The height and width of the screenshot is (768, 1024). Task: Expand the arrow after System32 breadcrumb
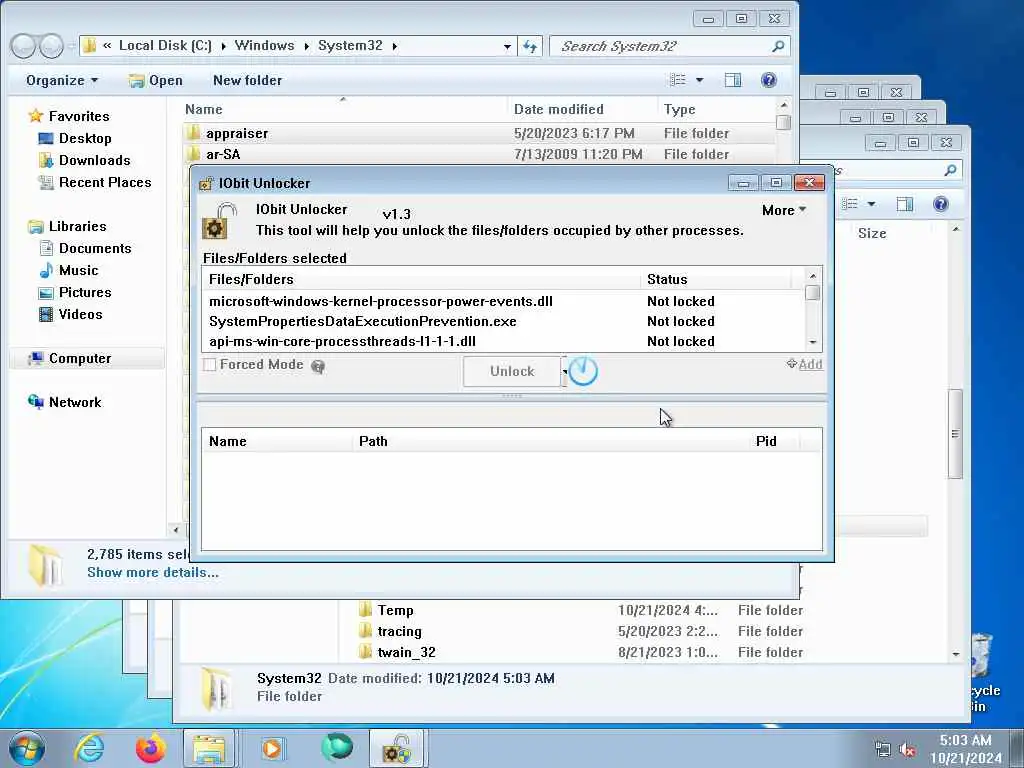(395, 46)
